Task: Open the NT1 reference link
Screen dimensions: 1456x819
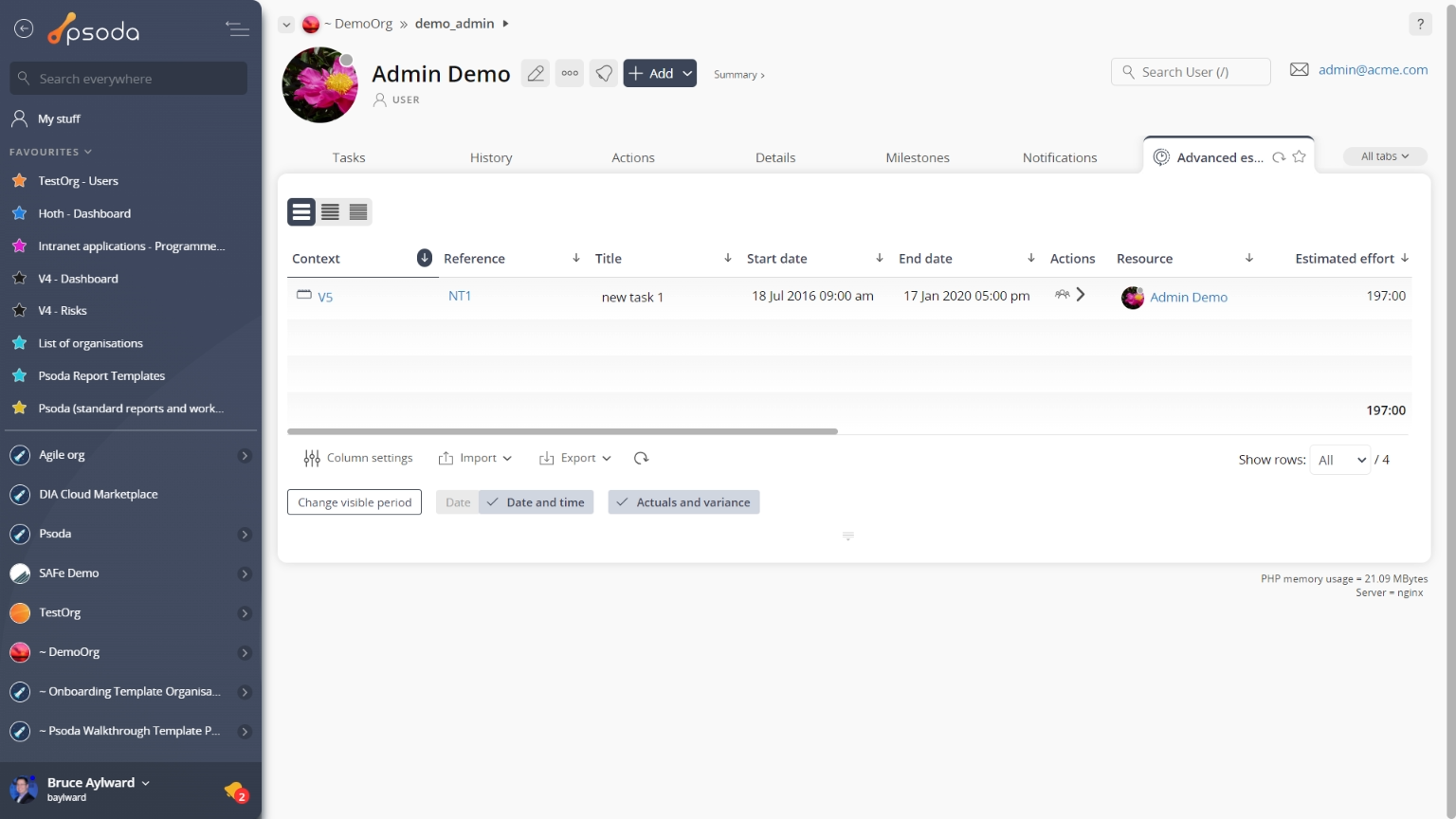Action: pyautogui.click(x=460, y=296)
